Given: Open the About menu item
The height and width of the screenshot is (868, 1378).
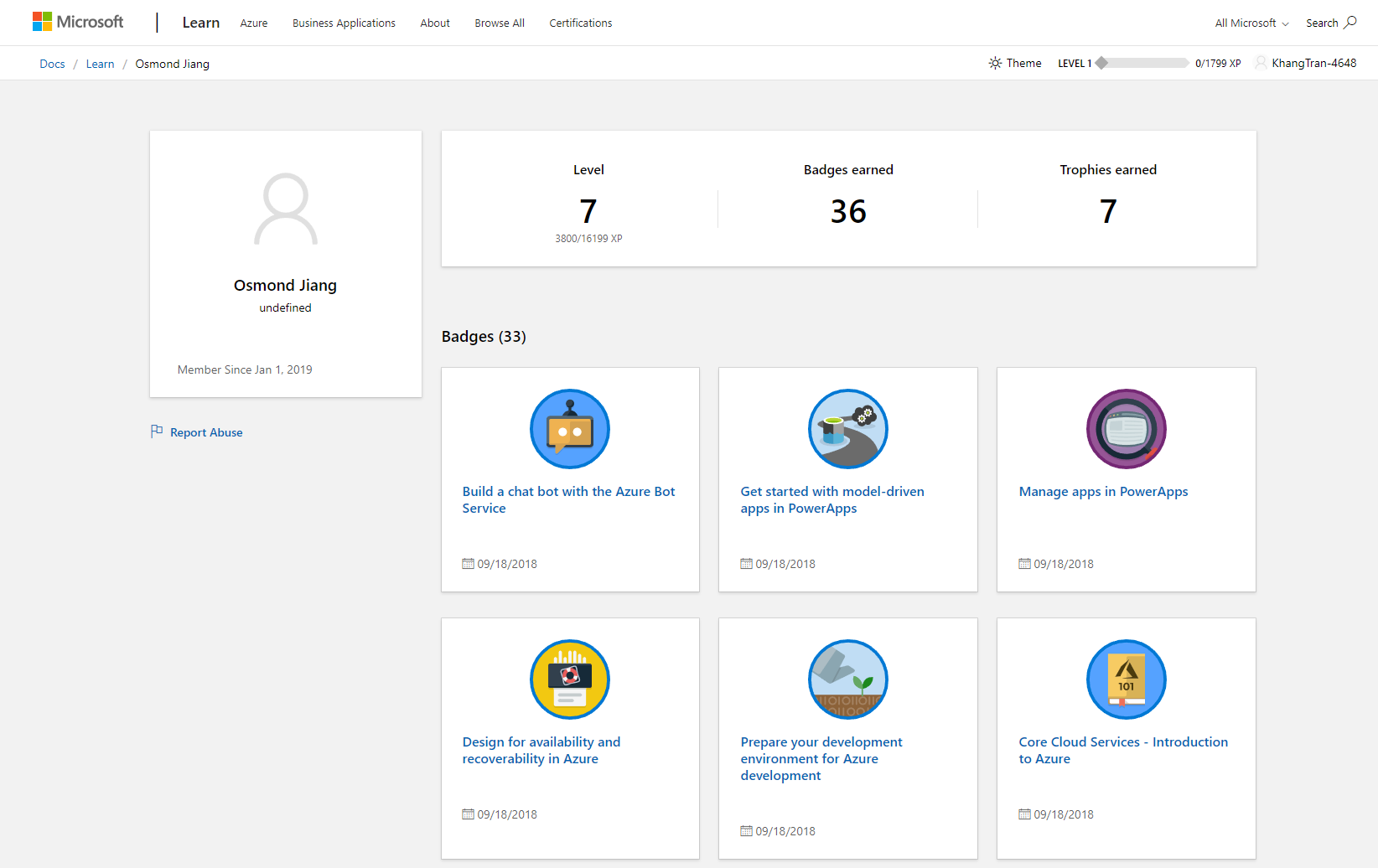Looking at the screenshot, I should 435,23.
